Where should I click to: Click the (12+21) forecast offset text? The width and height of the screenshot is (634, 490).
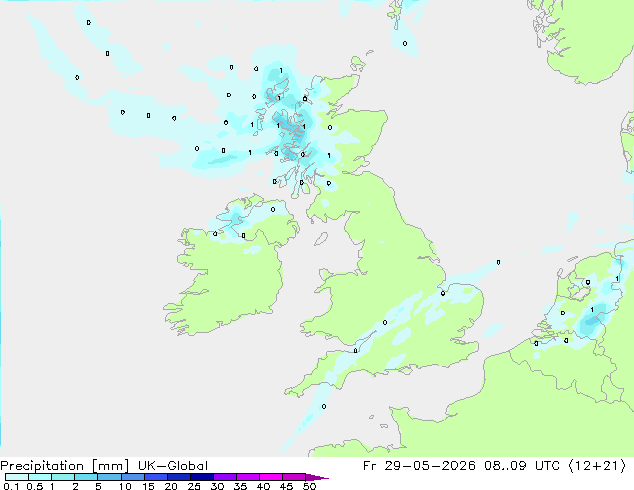[597, 466]
